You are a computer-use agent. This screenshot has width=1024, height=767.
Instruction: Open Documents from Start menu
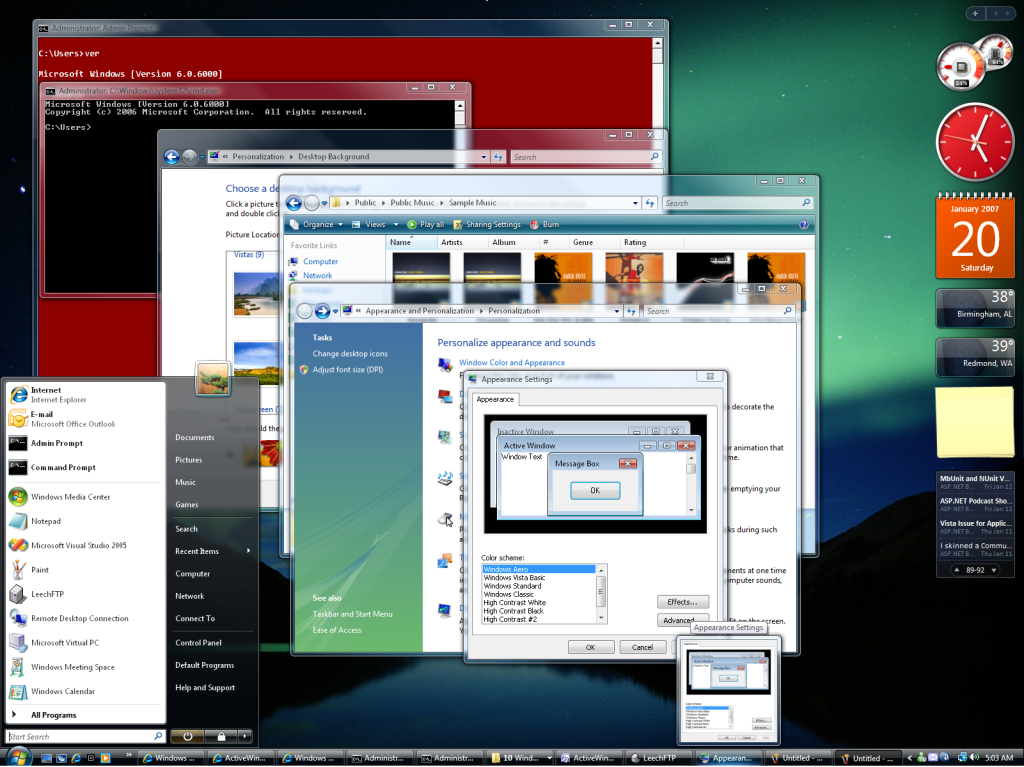(195, 438)
